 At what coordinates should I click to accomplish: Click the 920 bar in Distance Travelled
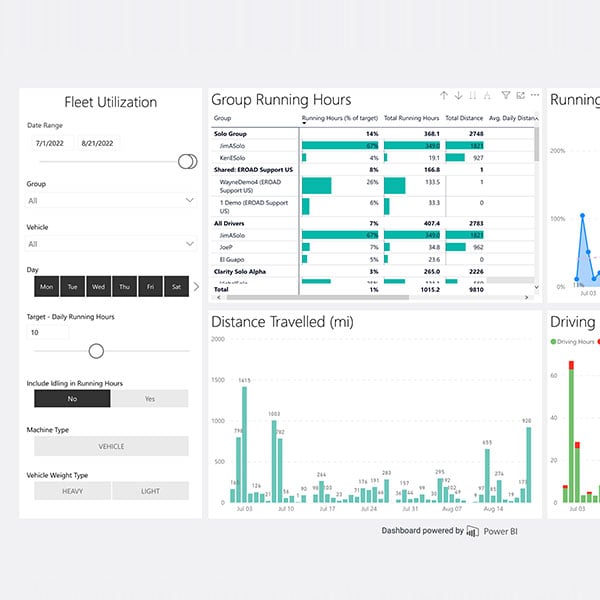pyautogui.click(x=529, y=465)
